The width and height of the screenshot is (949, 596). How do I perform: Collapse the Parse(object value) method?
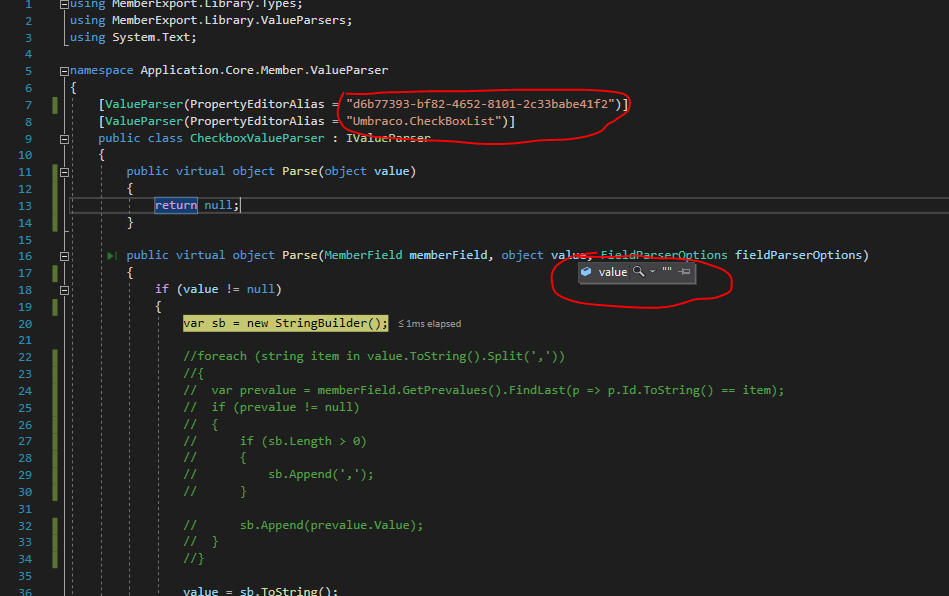pos(65,172)
